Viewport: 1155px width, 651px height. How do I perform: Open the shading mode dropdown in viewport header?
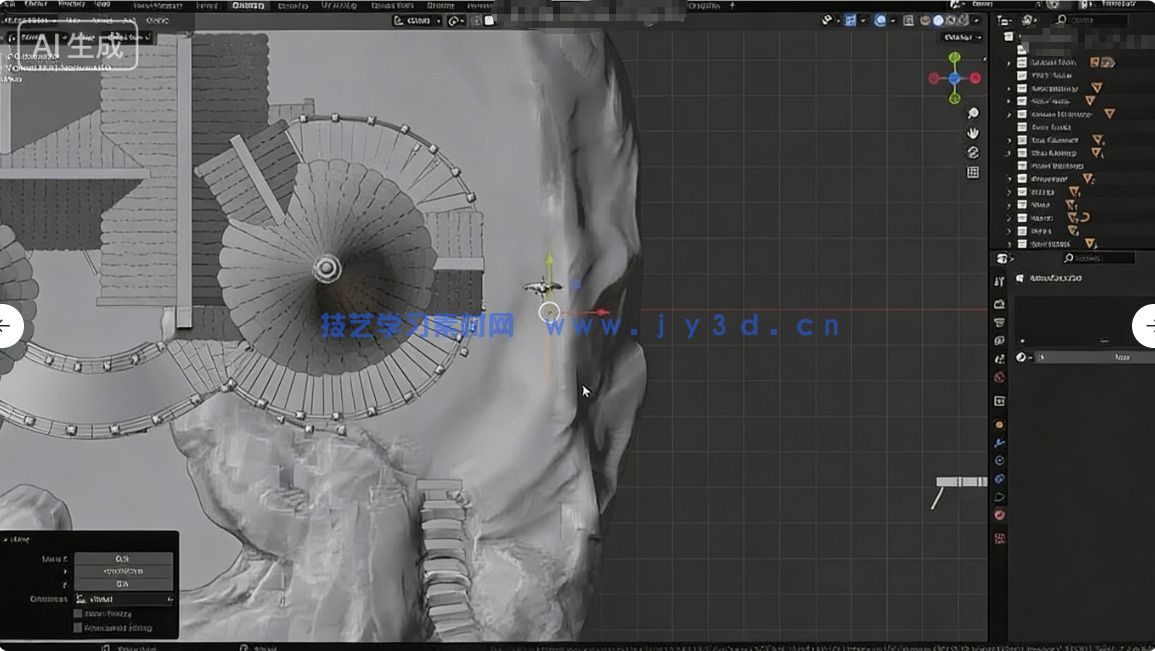tap(976, 19)
